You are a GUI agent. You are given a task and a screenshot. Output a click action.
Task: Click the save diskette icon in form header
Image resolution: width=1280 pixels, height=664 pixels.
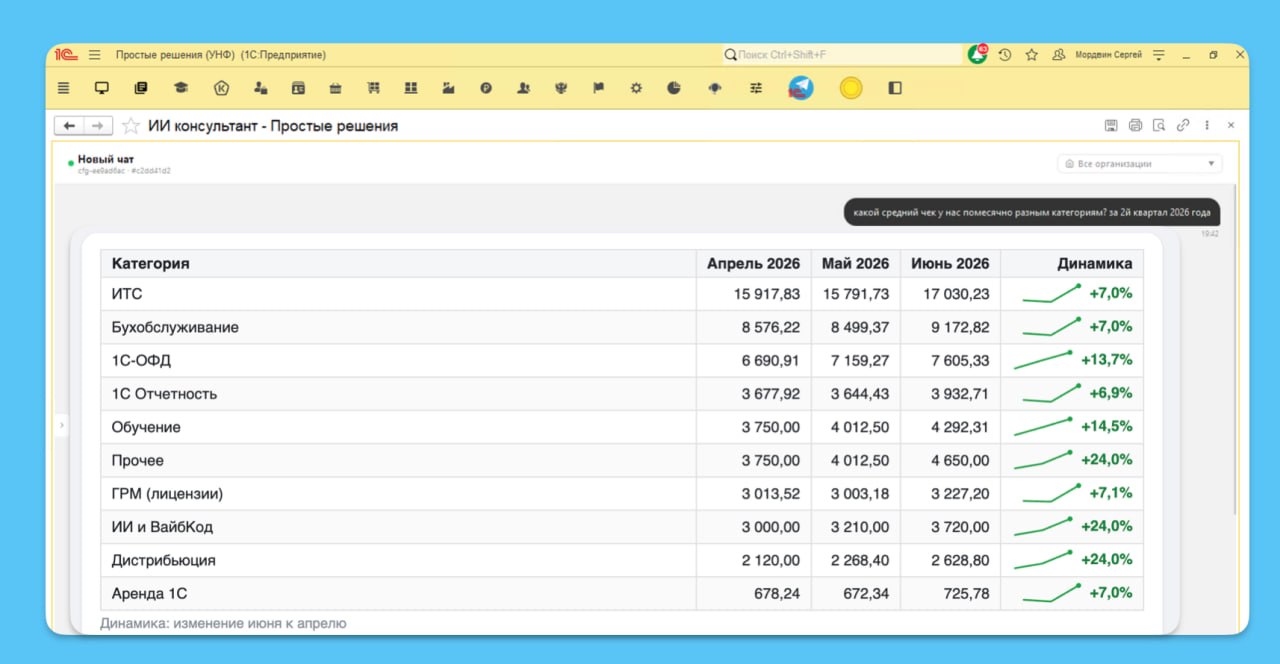point(1111,125)
